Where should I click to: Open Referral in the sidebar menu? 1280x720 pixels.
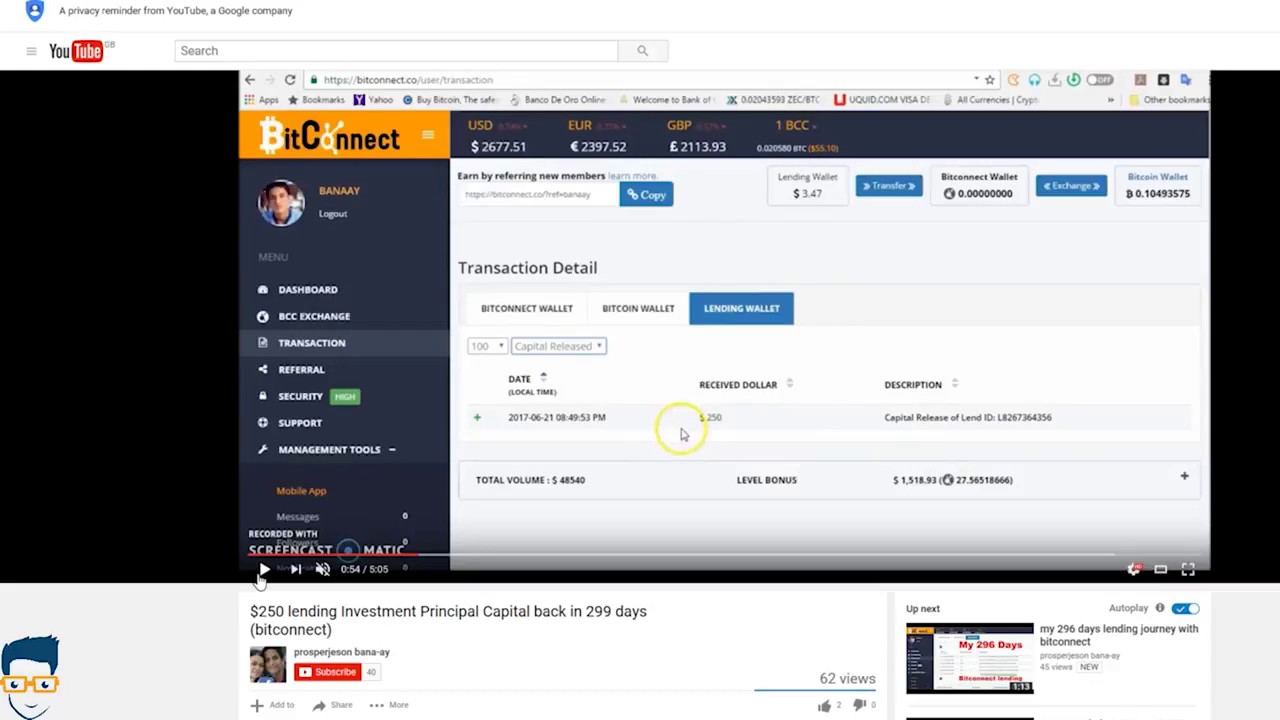(x=301, y=370)
